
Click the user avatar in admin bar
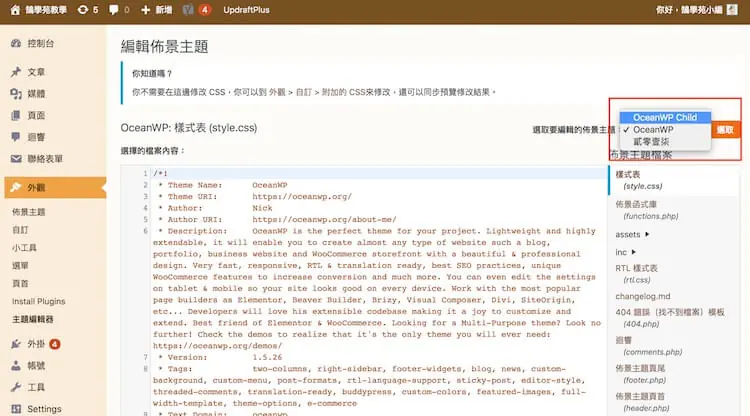click(x=732, y=10)
